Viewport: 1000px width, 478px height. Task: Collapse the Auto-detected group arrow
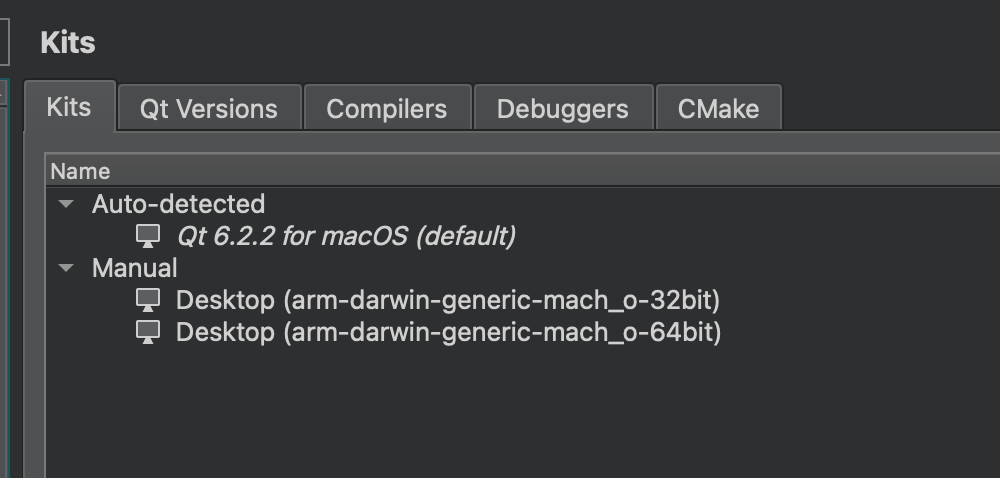coord(66,204)
